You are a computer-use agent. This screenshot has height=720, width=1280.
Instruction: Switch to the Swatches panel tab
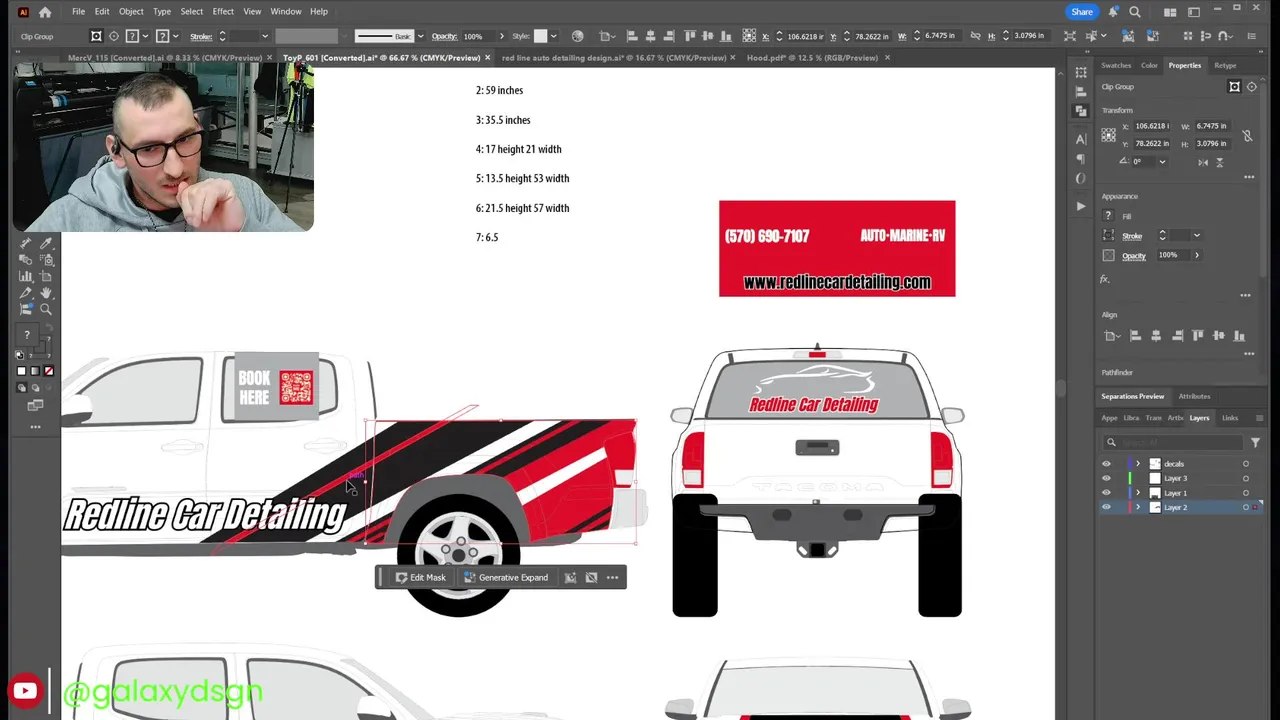[1116, 66]
